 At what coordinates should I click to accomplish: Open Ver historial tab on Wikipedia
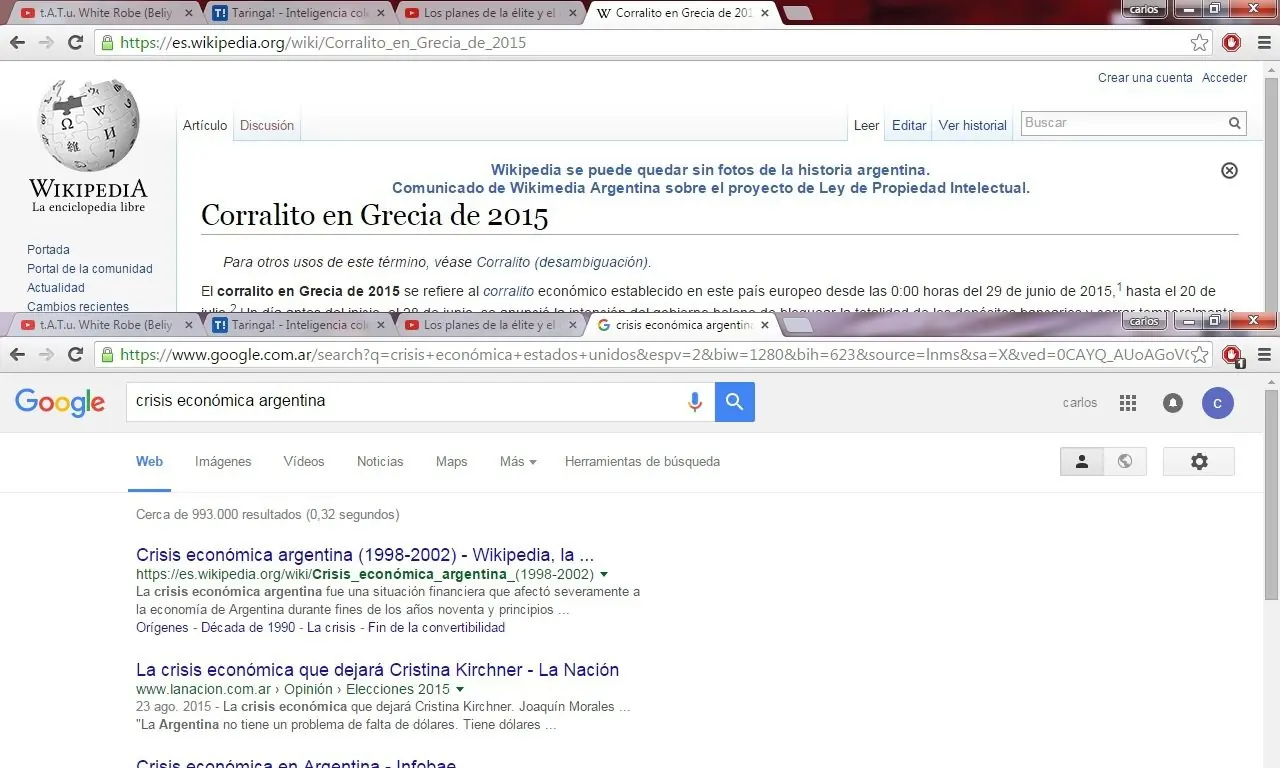[973, 126]
